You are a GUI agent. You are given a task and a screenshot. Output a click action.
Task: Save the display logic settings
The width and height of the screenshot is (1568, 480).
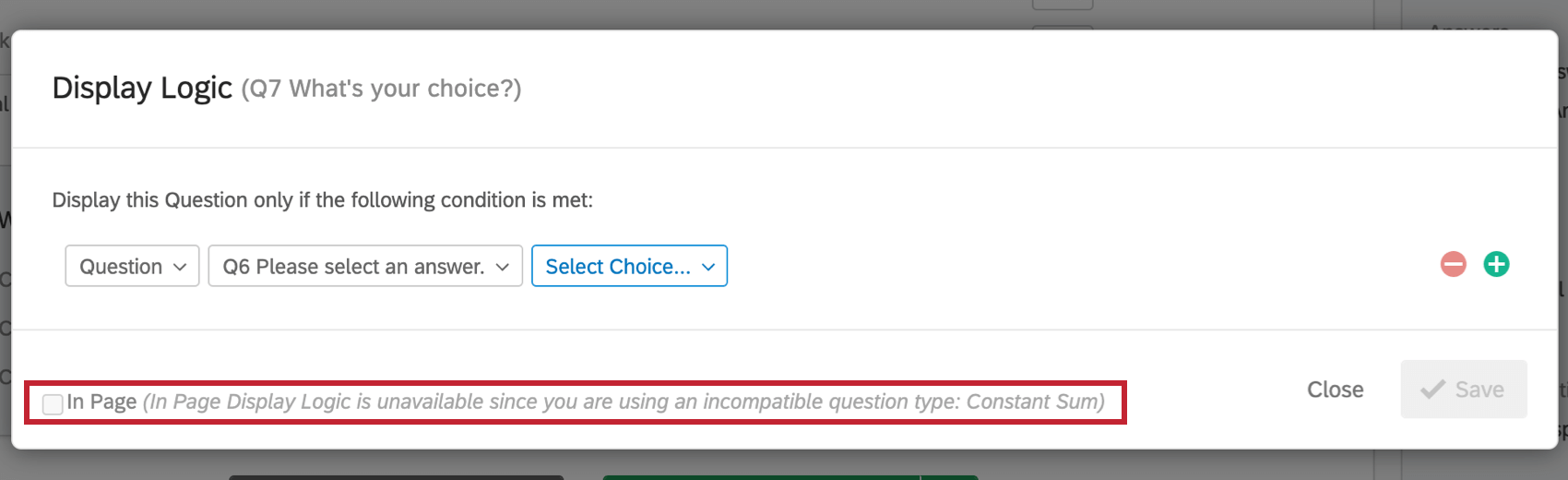click(x=1463, y=390)
